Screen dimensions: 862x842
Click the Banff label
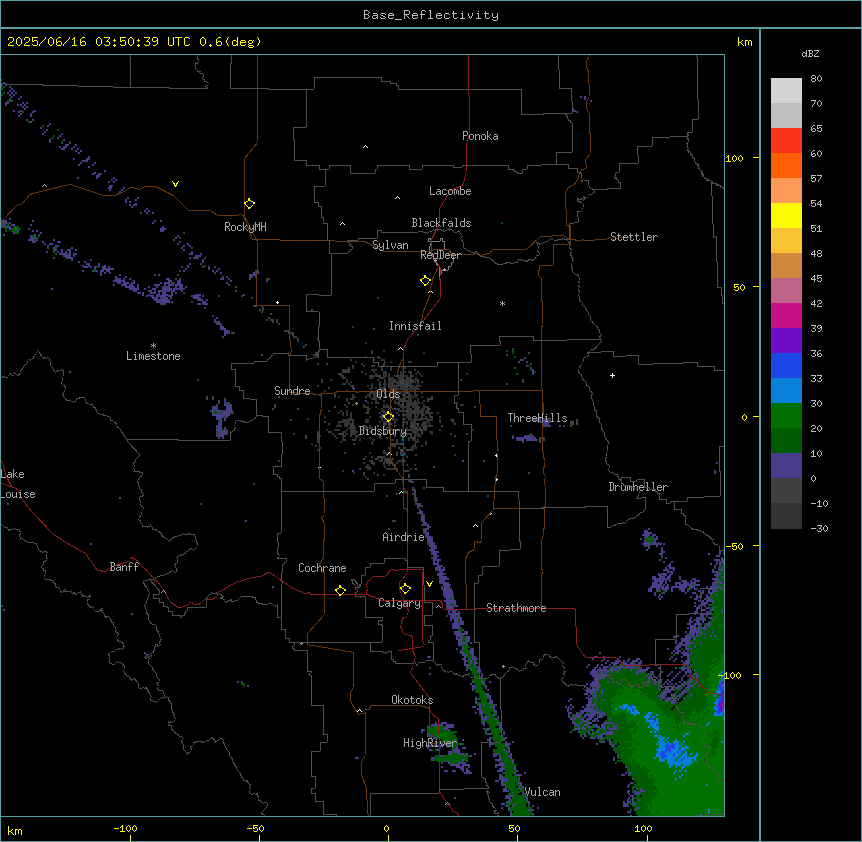coord(124,567)
